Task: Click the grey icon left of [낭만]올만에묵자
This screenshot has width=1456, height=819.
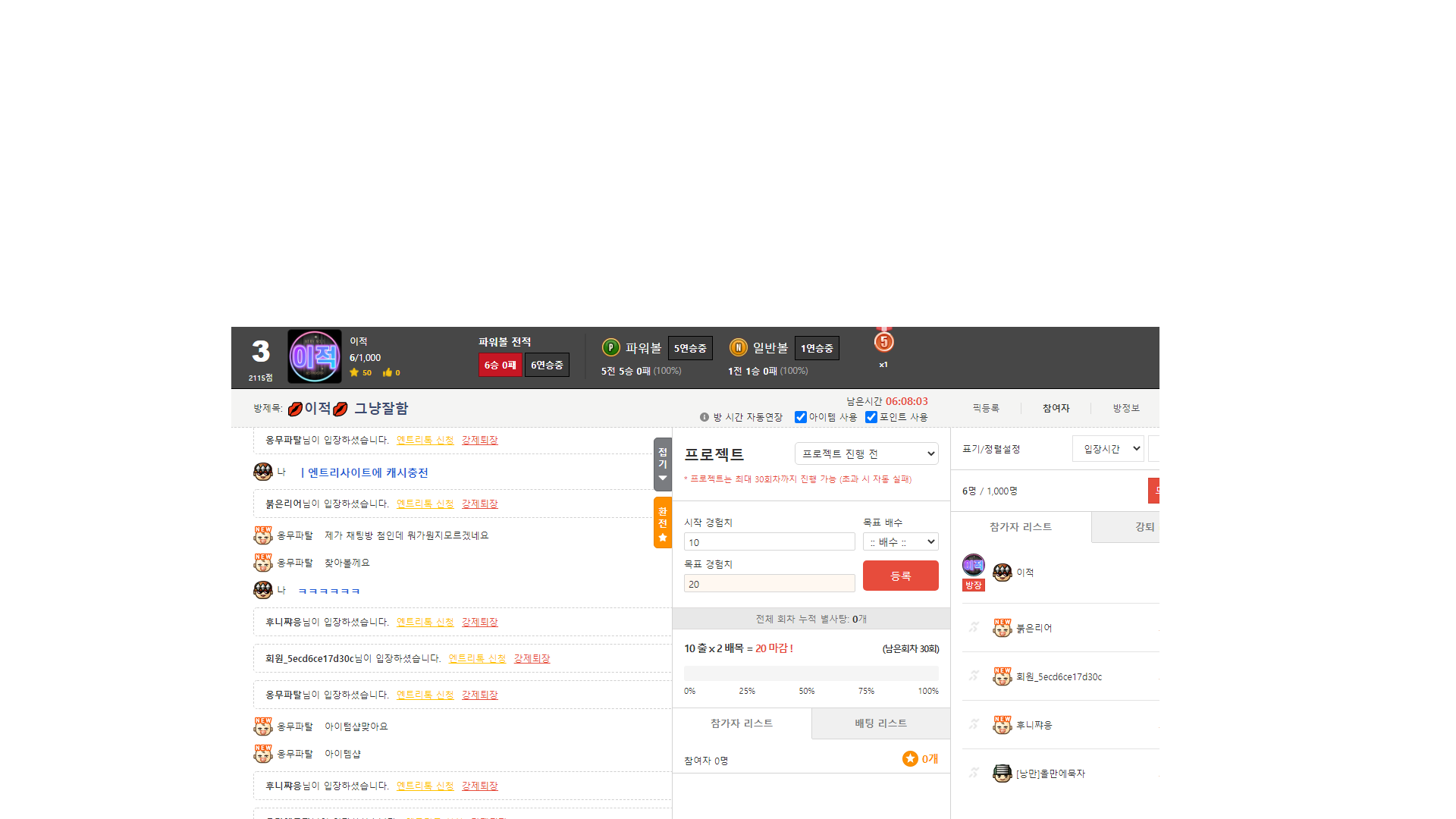Action: coord(974,773)
